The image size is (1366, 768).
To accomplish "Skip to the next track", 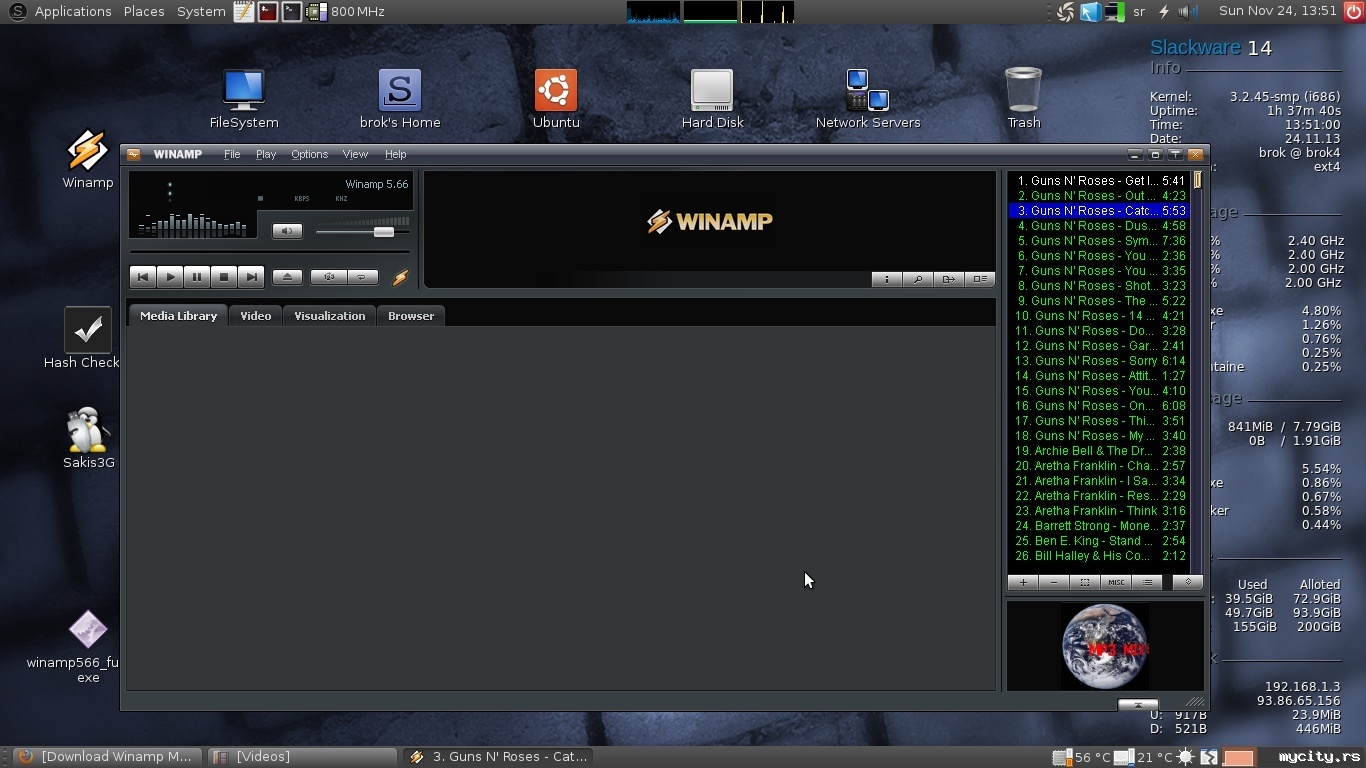I will click(x=251, y=277).
